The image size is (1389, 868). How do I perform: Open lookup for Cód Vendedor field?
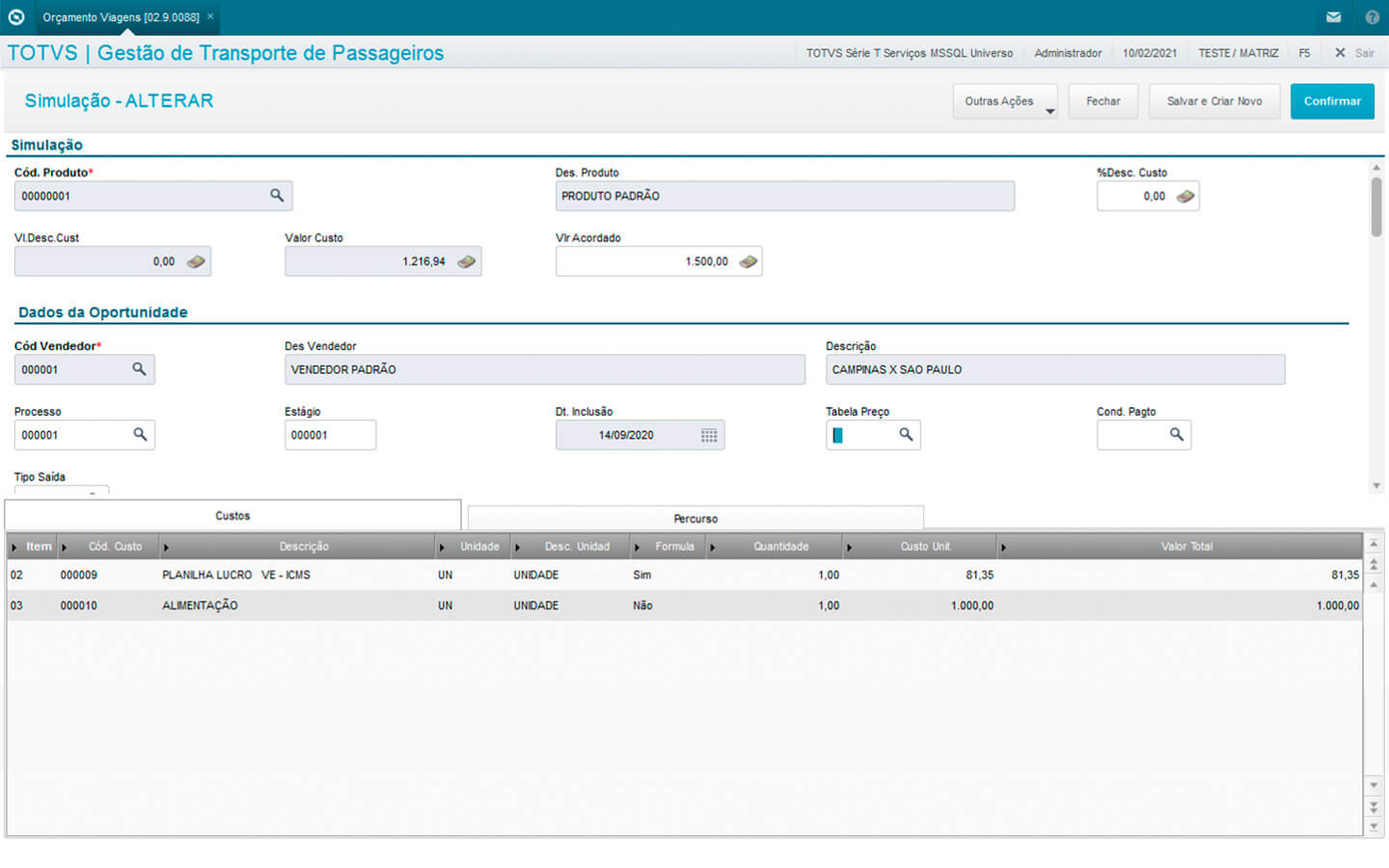pos(139,369)
